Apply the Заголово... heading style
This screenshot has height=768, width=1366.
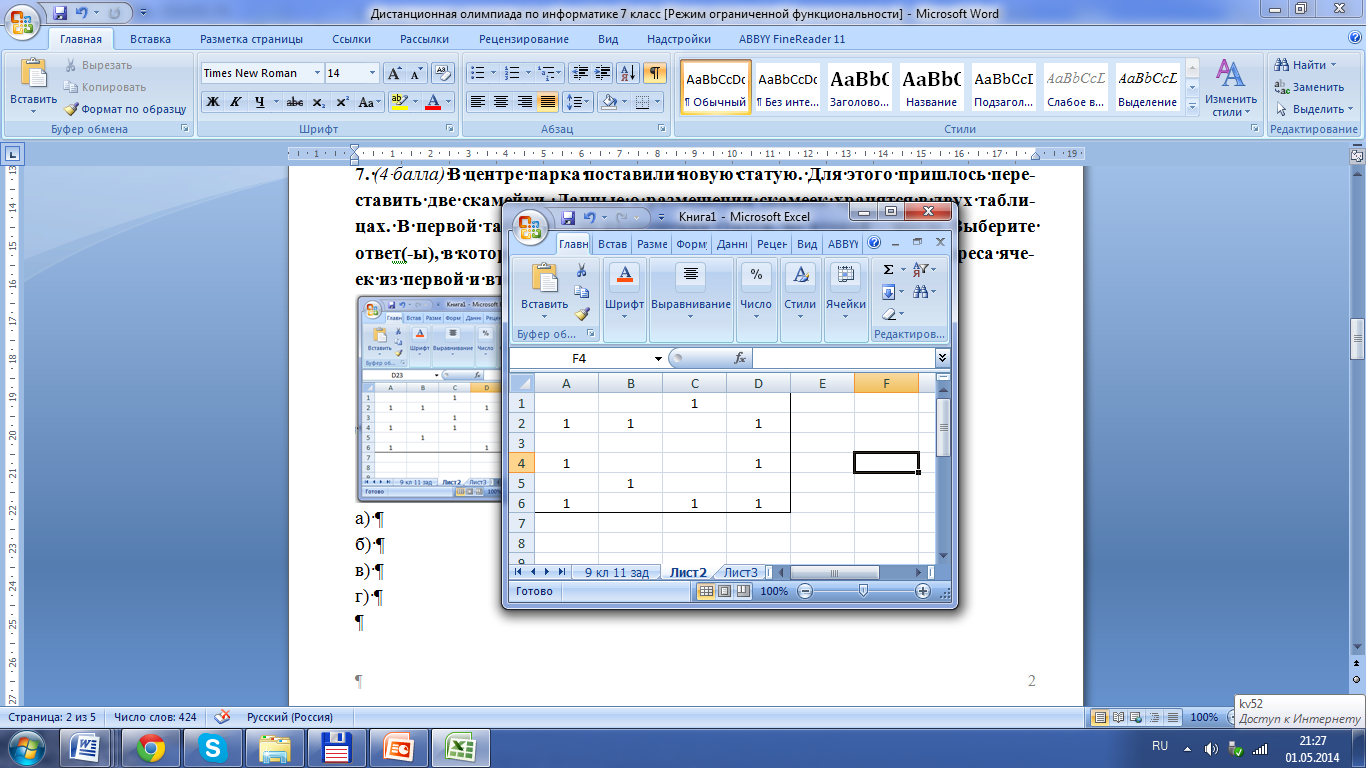pos(859,88)
